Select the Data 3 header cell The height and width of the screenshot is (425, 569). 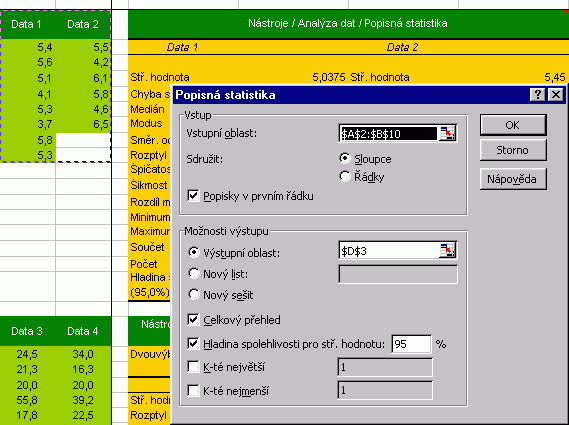(x=27, y=331)
